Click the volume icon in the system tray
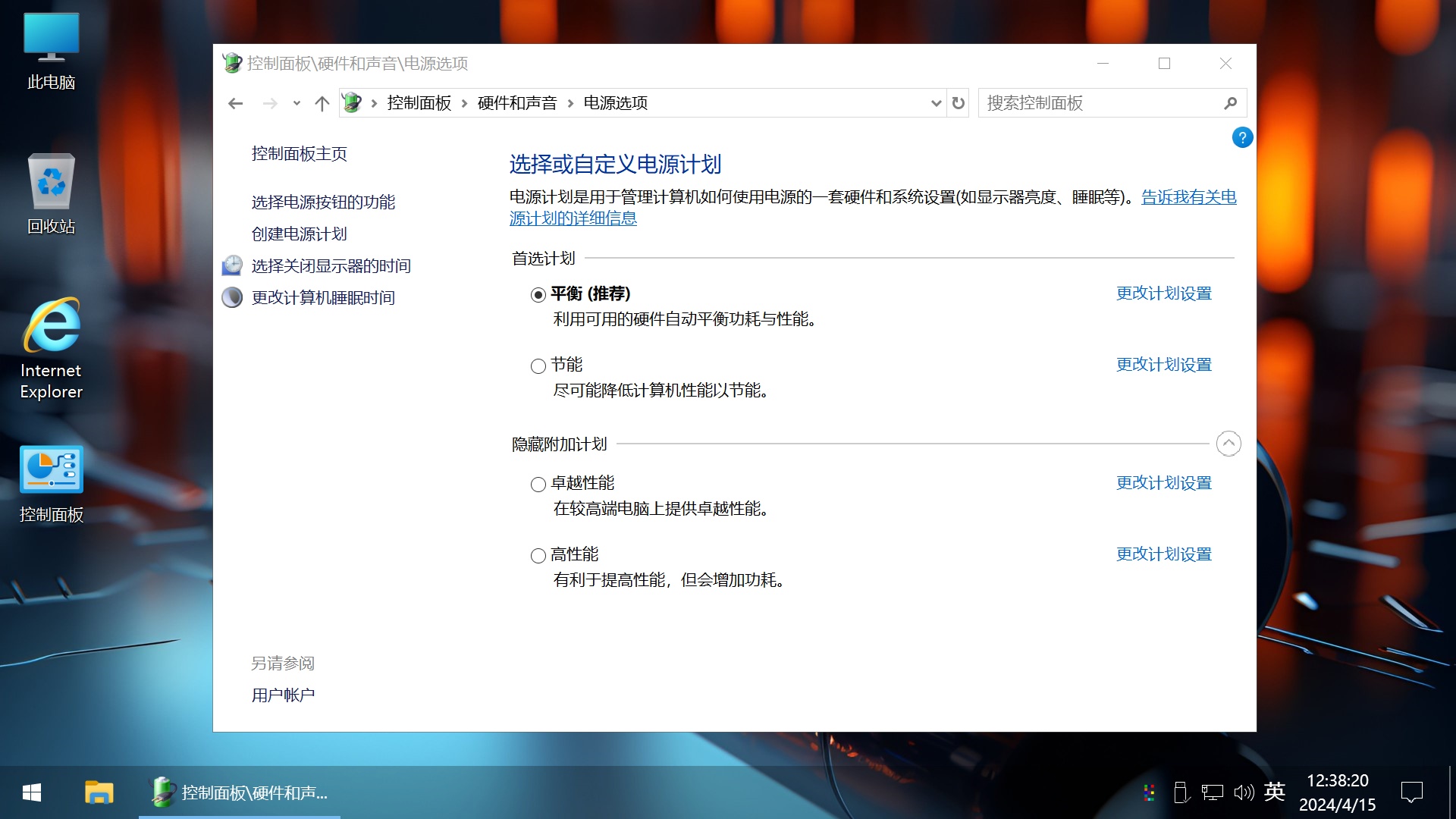The height and width of the screenshot is (819, 1456). [x=1244, y=792]
